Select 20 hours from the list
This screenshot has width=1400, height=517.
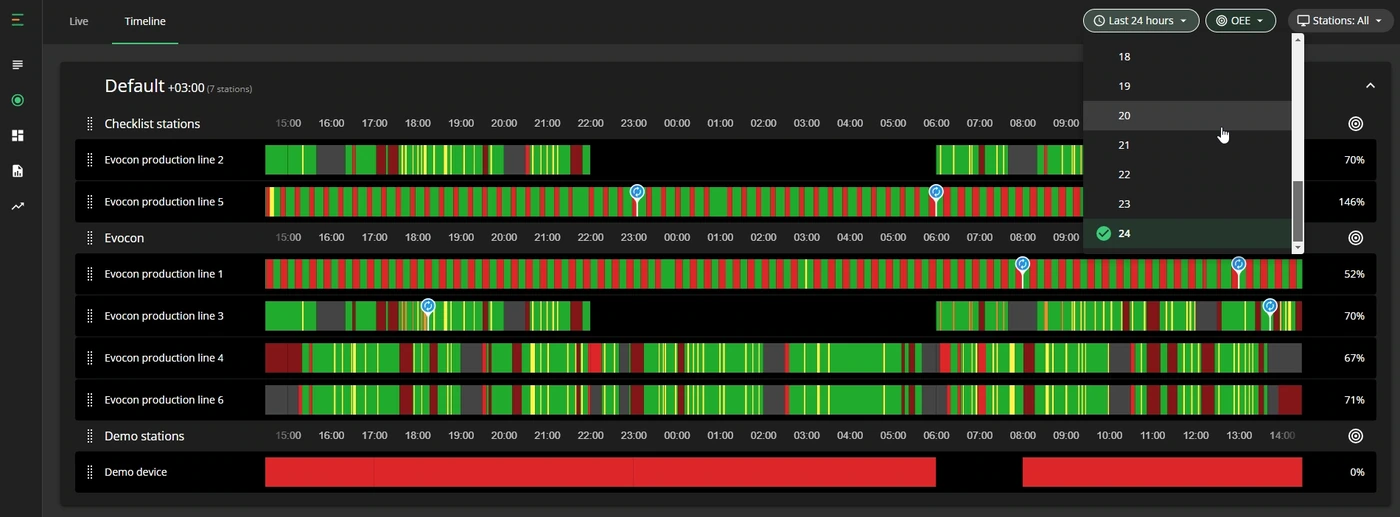(x=1187, y=115)
